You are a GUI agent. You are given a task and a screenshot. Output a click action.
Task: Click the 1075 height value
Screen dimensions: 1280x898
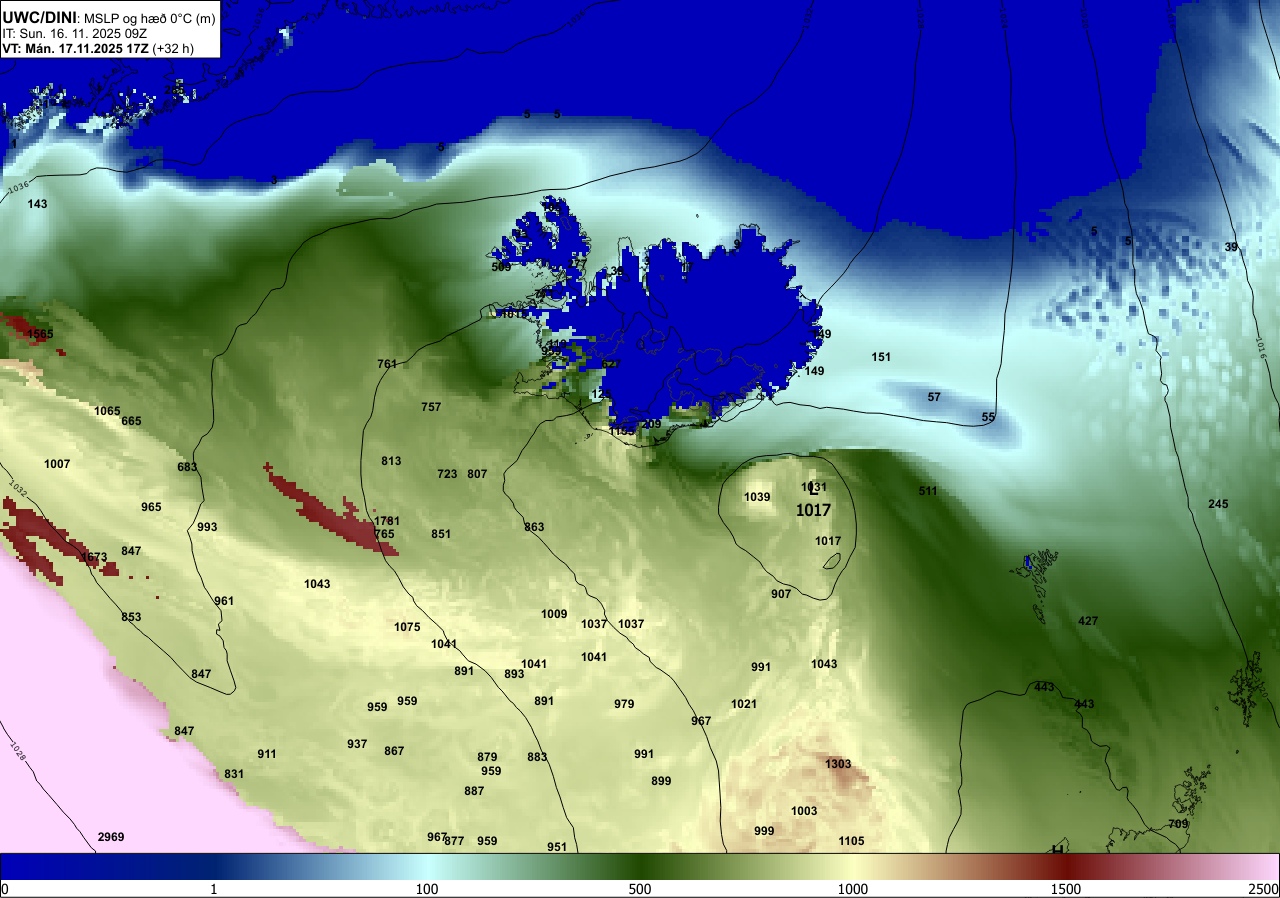[407, 627]
